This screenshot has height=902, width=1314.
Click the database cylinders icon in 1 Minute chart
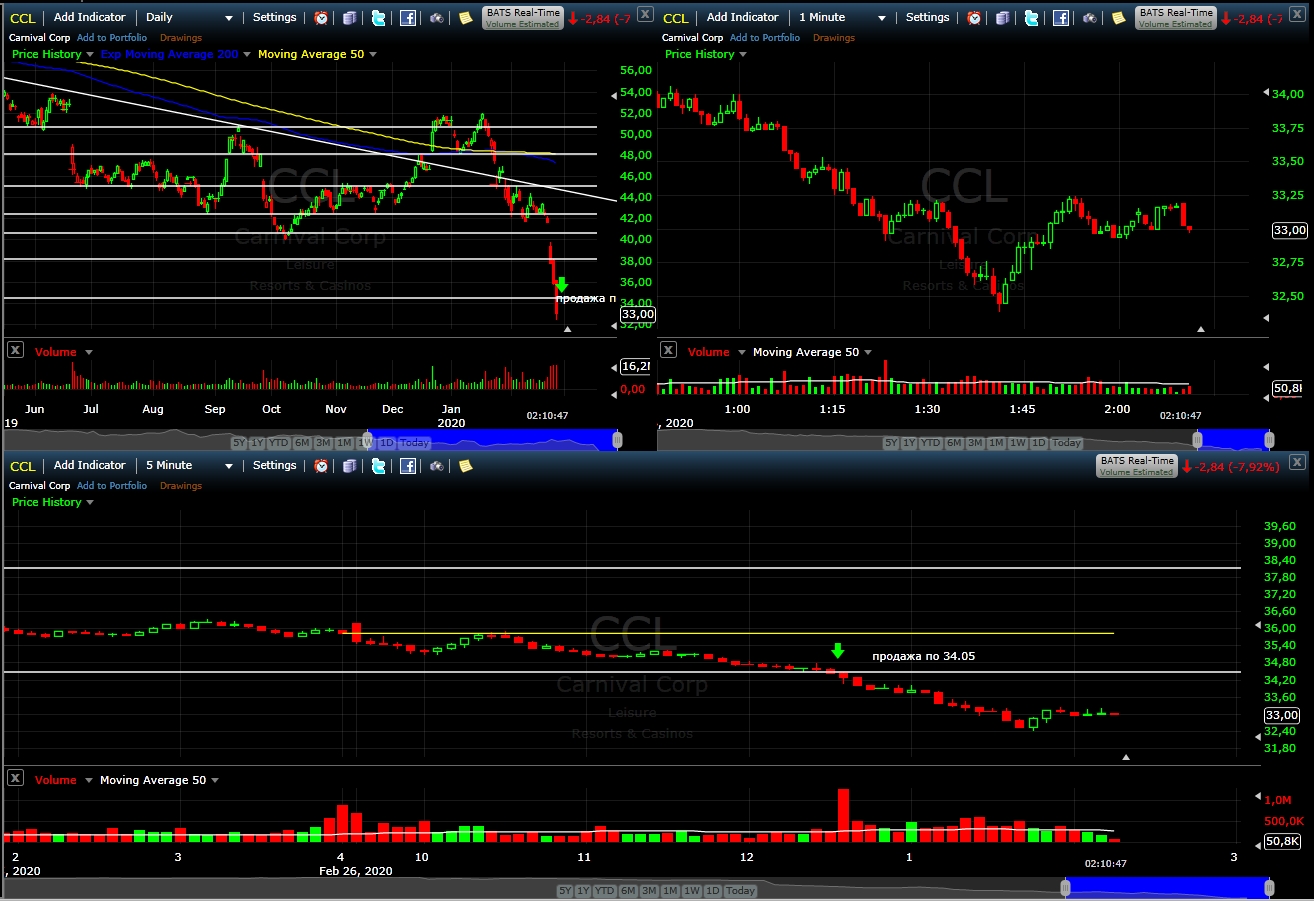(x=1002, y=18)
